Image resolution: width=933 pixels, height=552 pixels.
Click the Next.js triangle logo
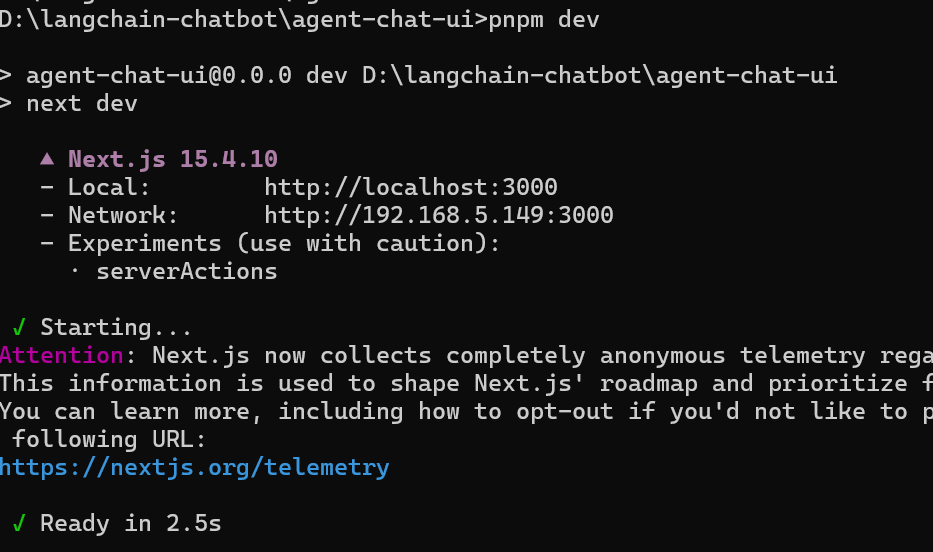pos(46,159)
